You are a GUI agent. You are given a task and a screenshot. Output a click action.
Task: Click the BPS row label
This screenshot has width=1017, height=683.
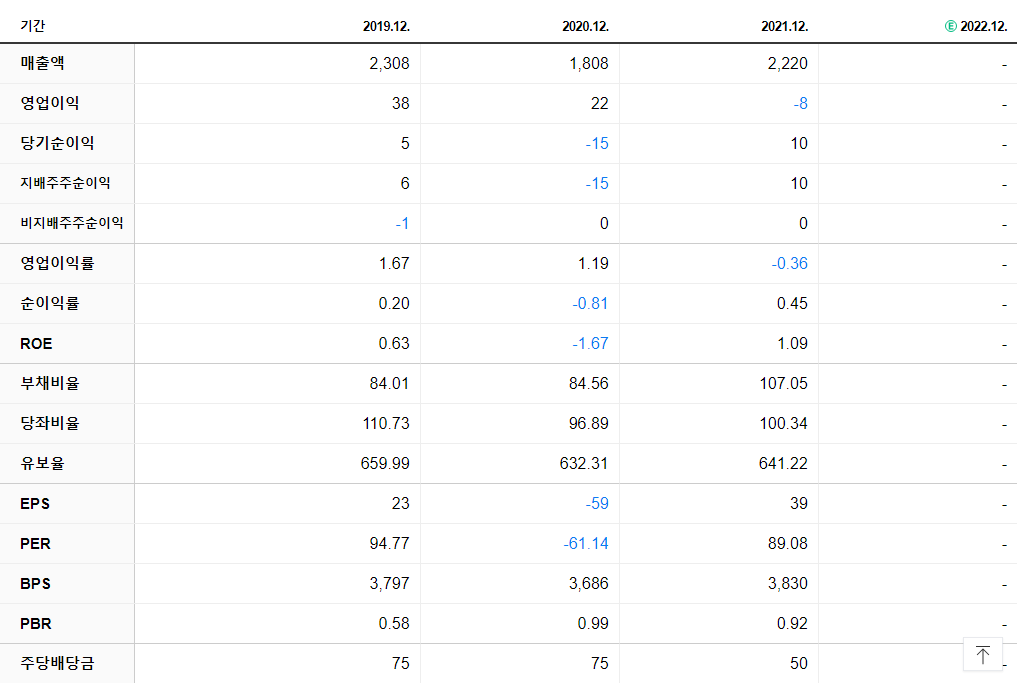pyautogui.click(x=35, y=584)
